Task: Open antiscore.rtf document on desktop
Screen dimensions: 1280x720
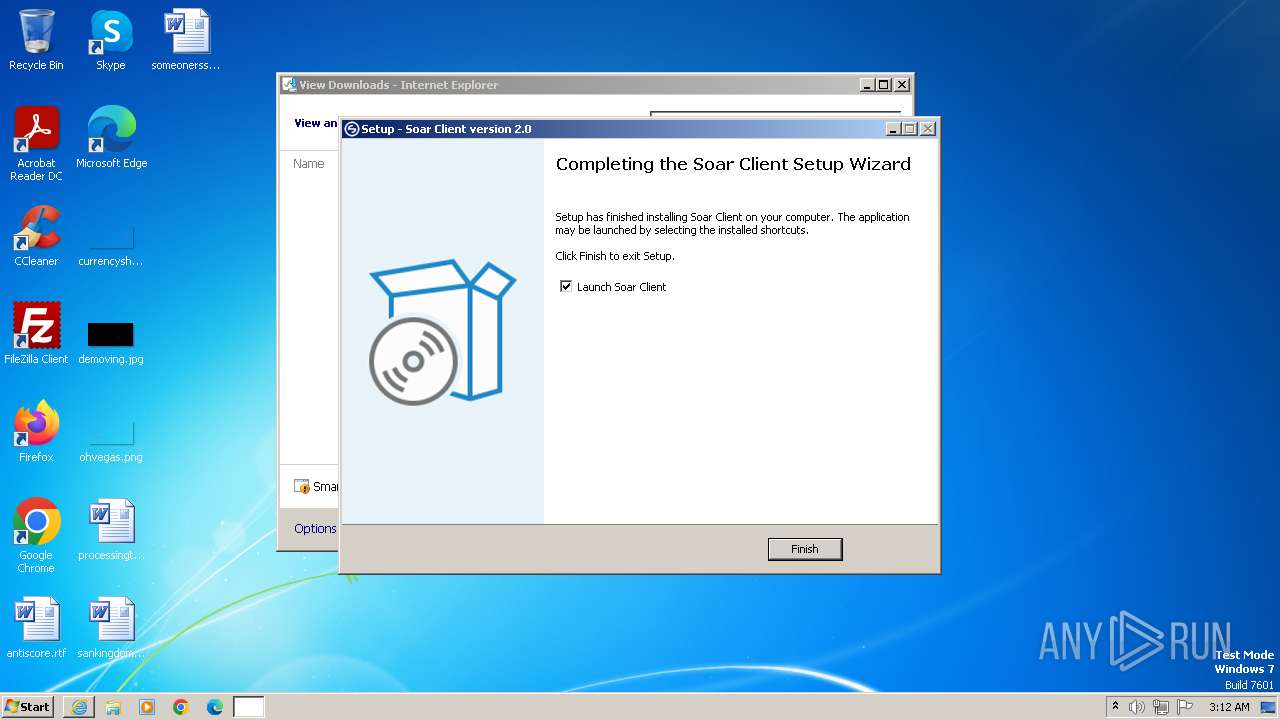Action: click(36, 628)
